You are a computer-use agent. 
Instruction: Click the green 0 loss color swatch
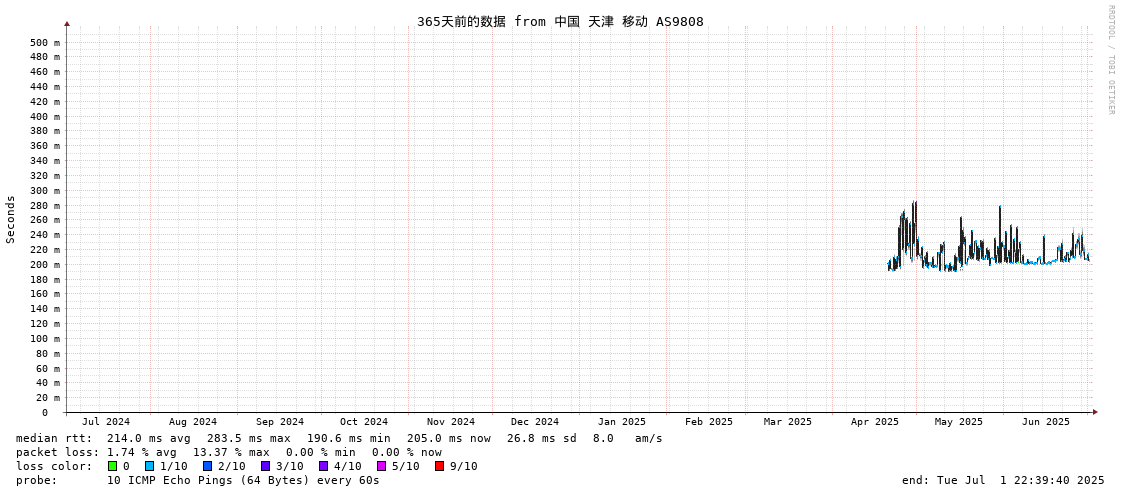coord(112,466)
